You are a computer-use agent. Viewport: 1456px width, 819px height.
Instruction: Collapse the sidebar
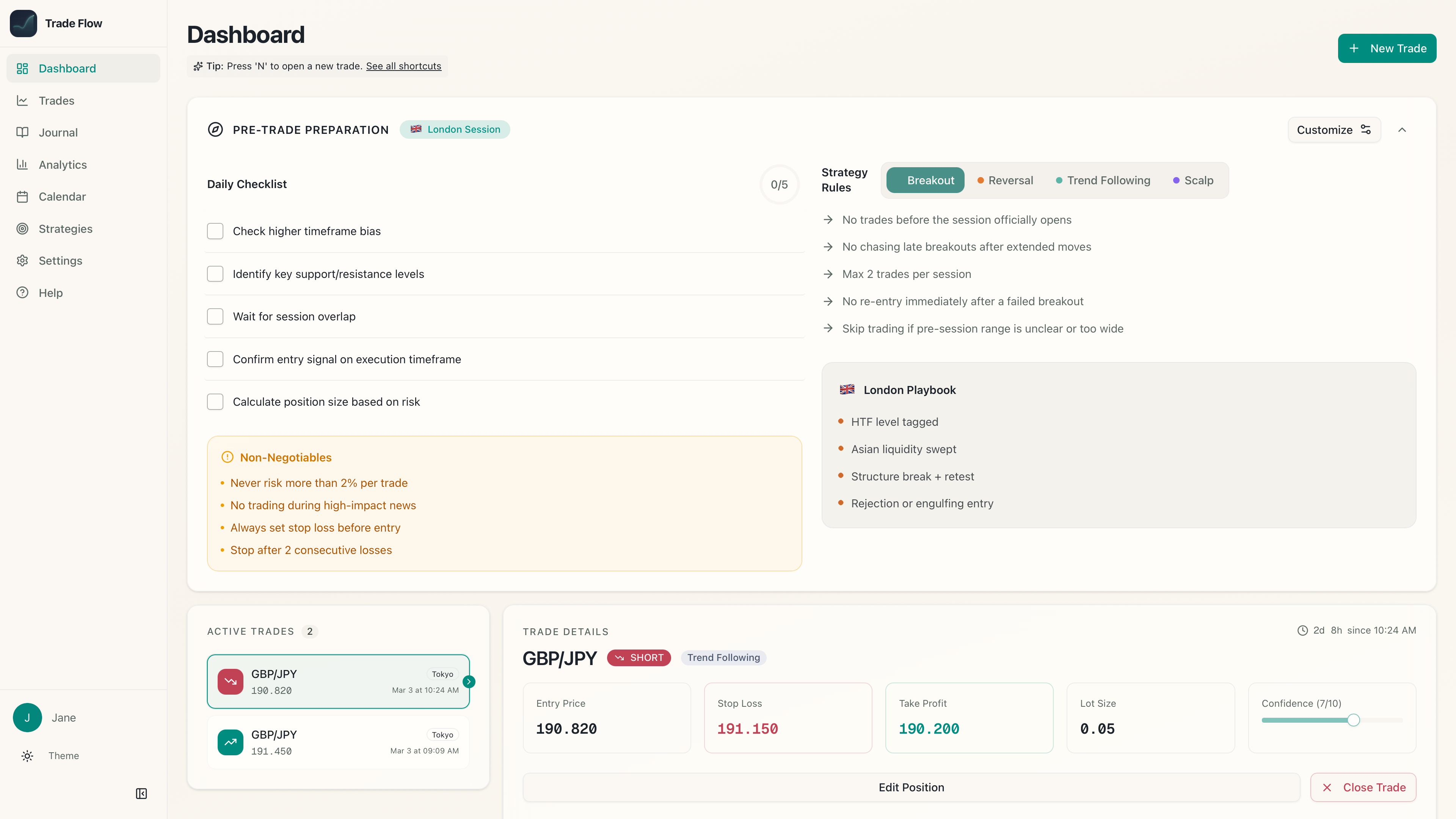pos(141,794)
